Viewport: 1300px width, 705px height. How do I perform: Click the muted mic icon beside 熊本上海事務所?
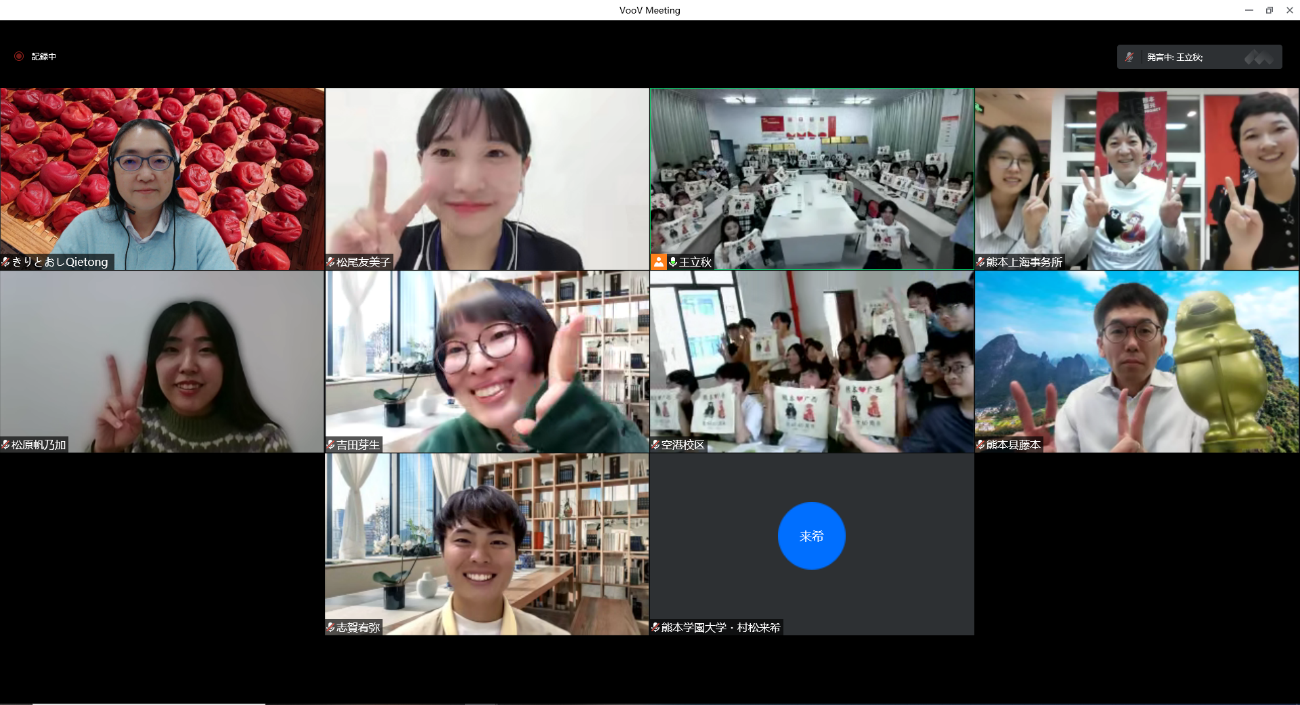coord(981,263)
